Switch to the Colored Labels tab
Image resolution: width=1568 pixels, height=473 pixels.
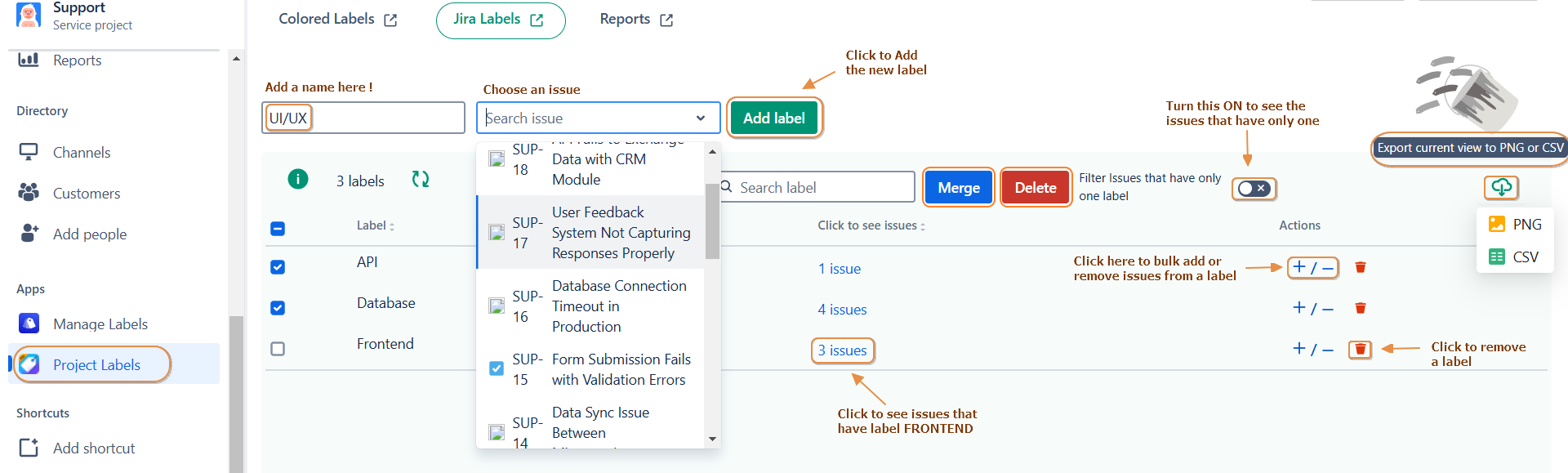[337, 20]
